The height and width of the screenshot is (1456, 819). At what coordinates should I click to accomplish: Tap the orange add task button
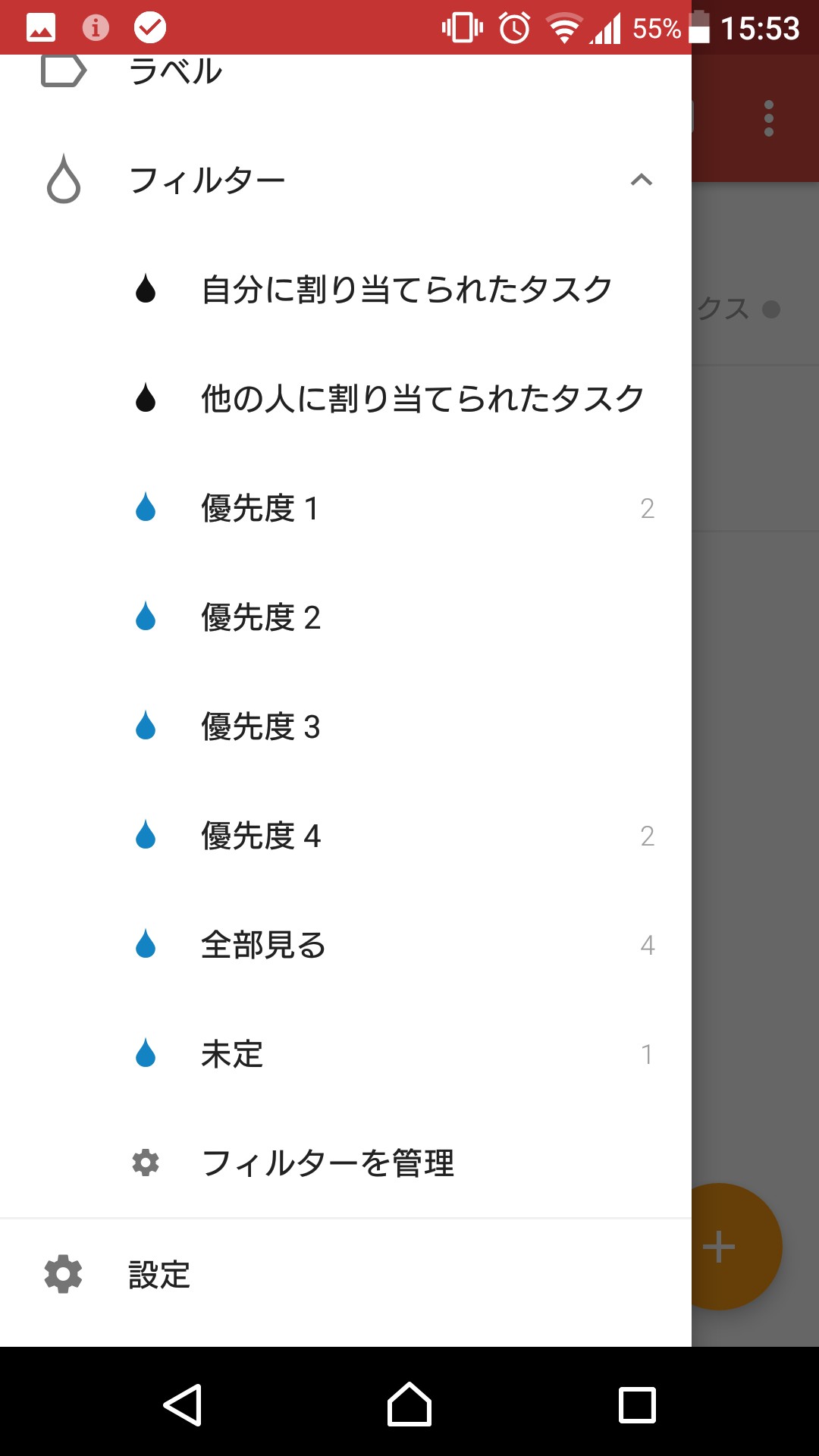pyautogui.click(x=728, y=1247)
